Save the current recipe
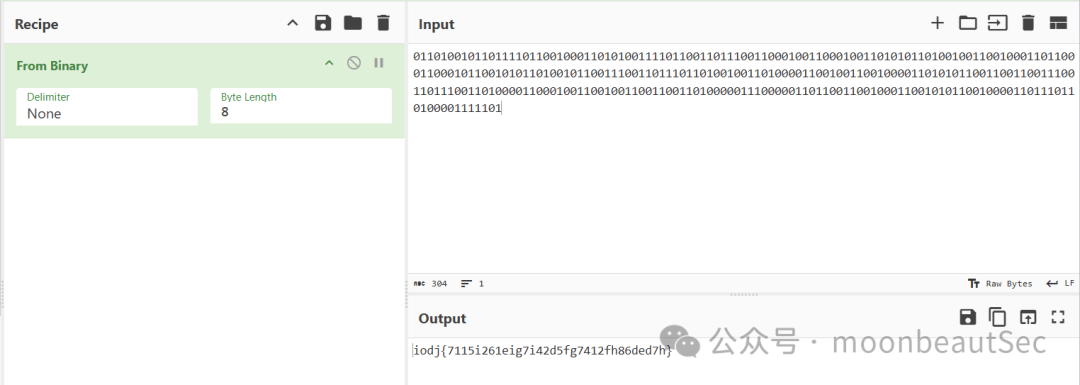This screenshot has height=385, width=1080. 322,23
